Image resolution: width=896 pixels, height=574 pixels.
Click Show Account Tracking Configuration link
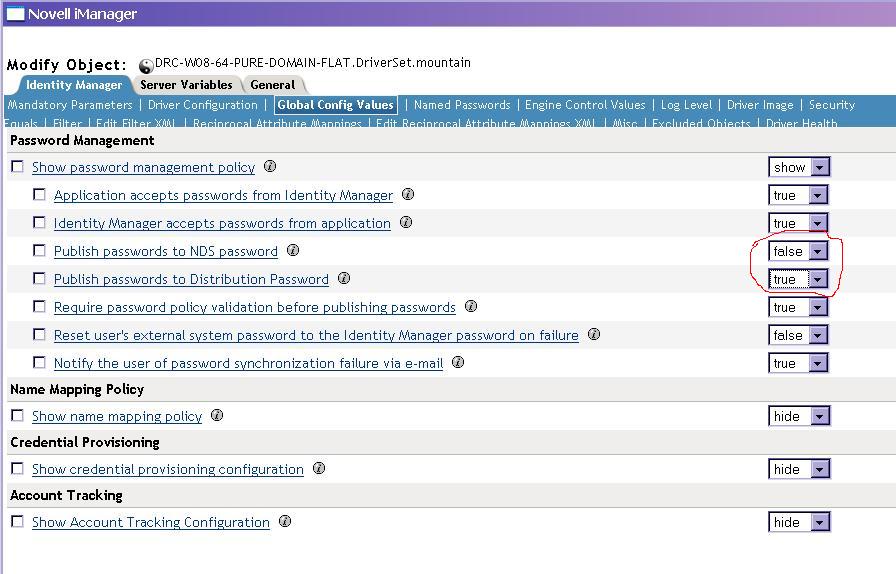151,523
